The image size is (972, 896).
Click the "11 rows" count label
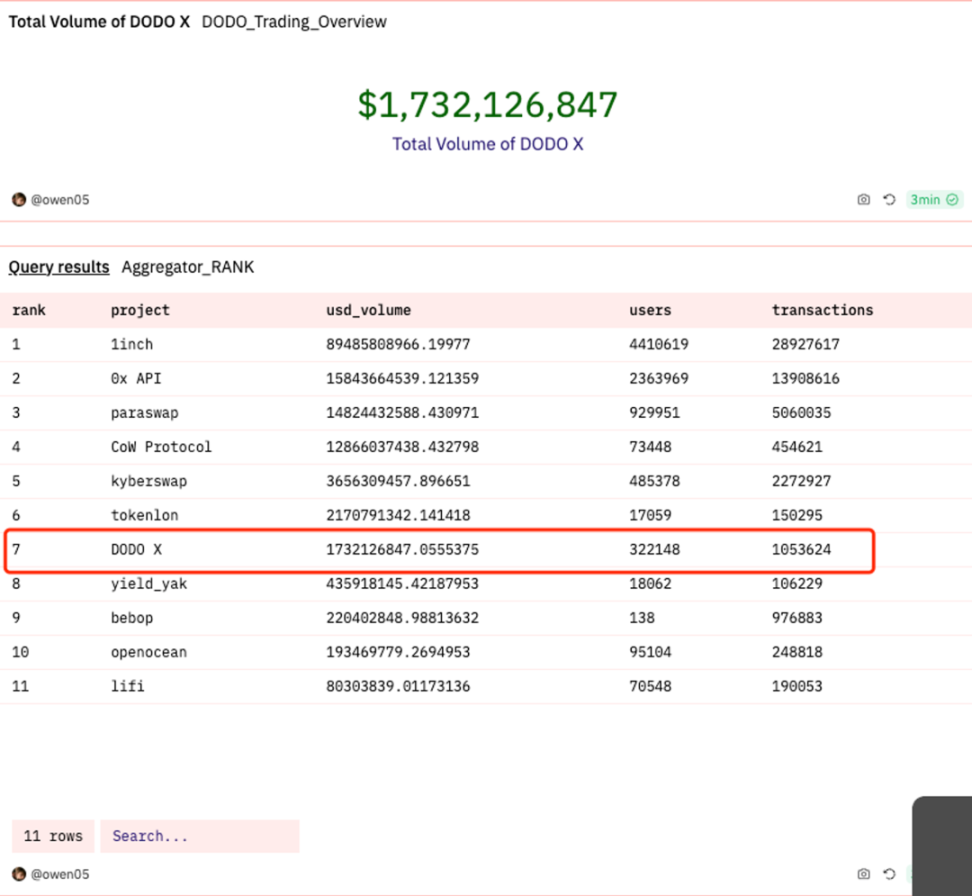(x=53, y=836)
